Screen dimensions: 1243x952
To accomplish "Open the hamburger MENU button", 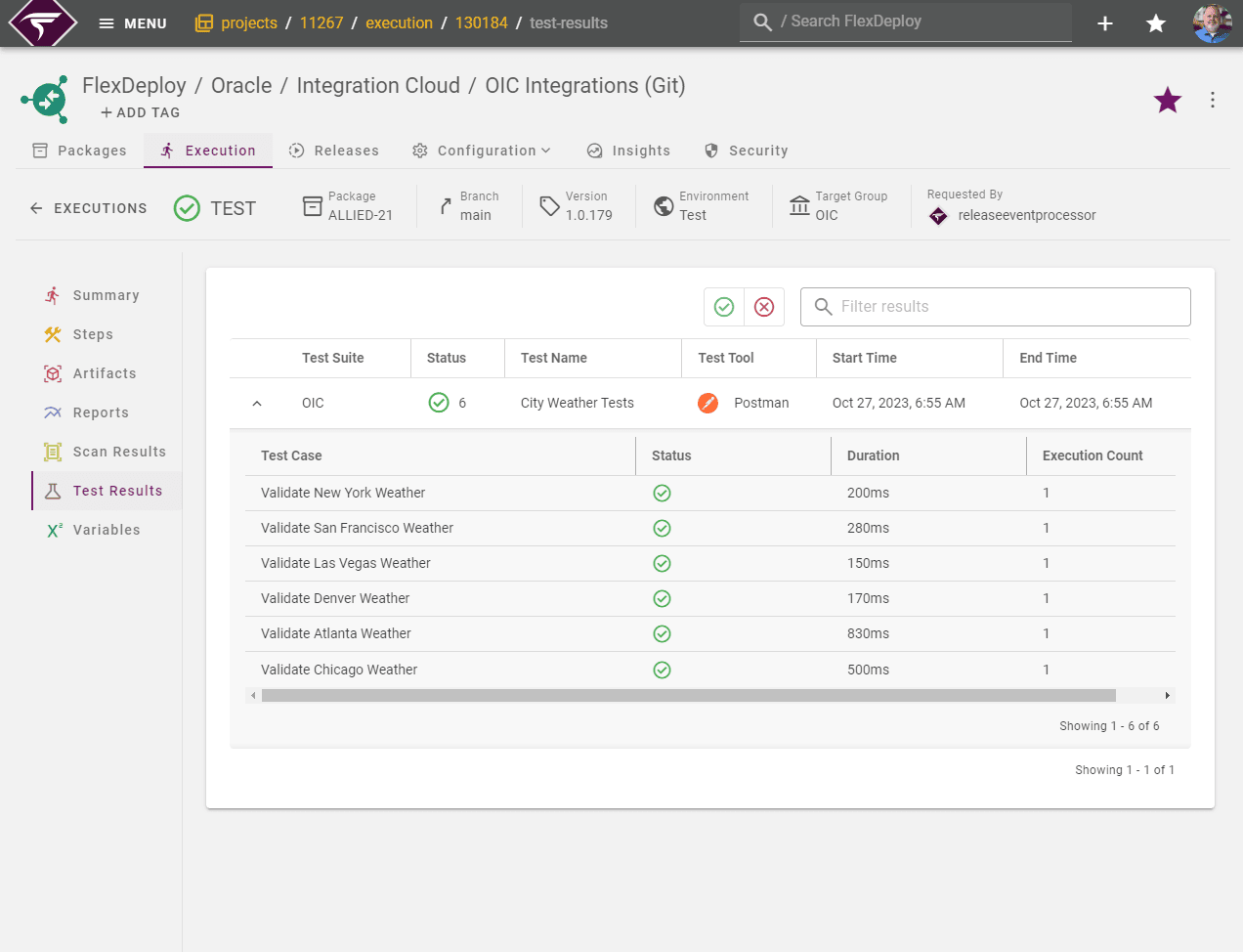I will 133,23.
